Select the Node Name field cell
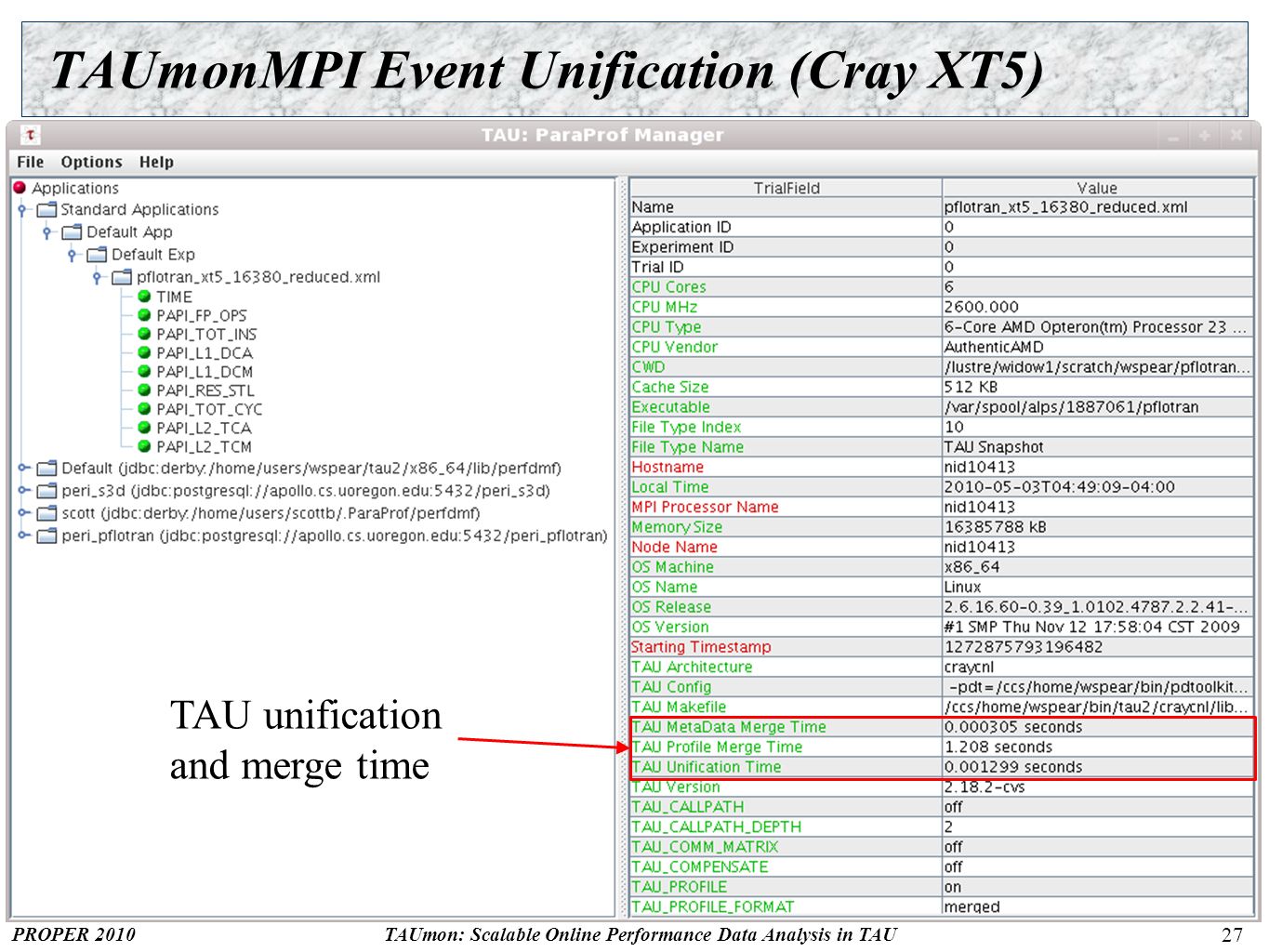 (787, 547)
